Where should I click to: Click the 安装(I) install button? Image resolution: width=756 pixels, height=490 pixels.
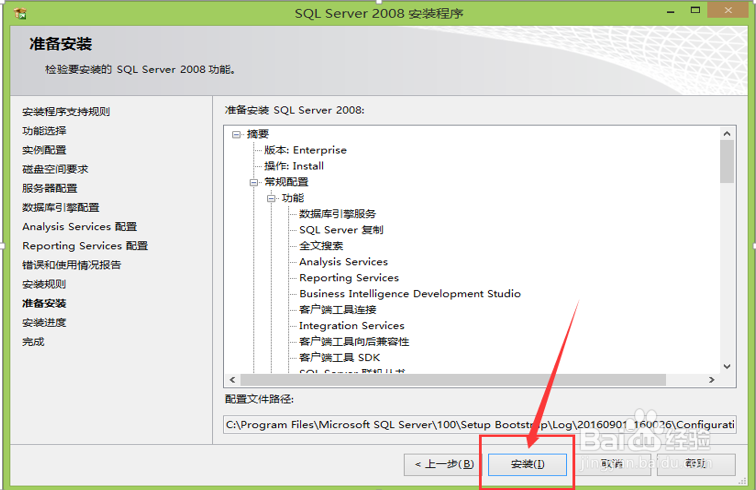click(527, 464)
